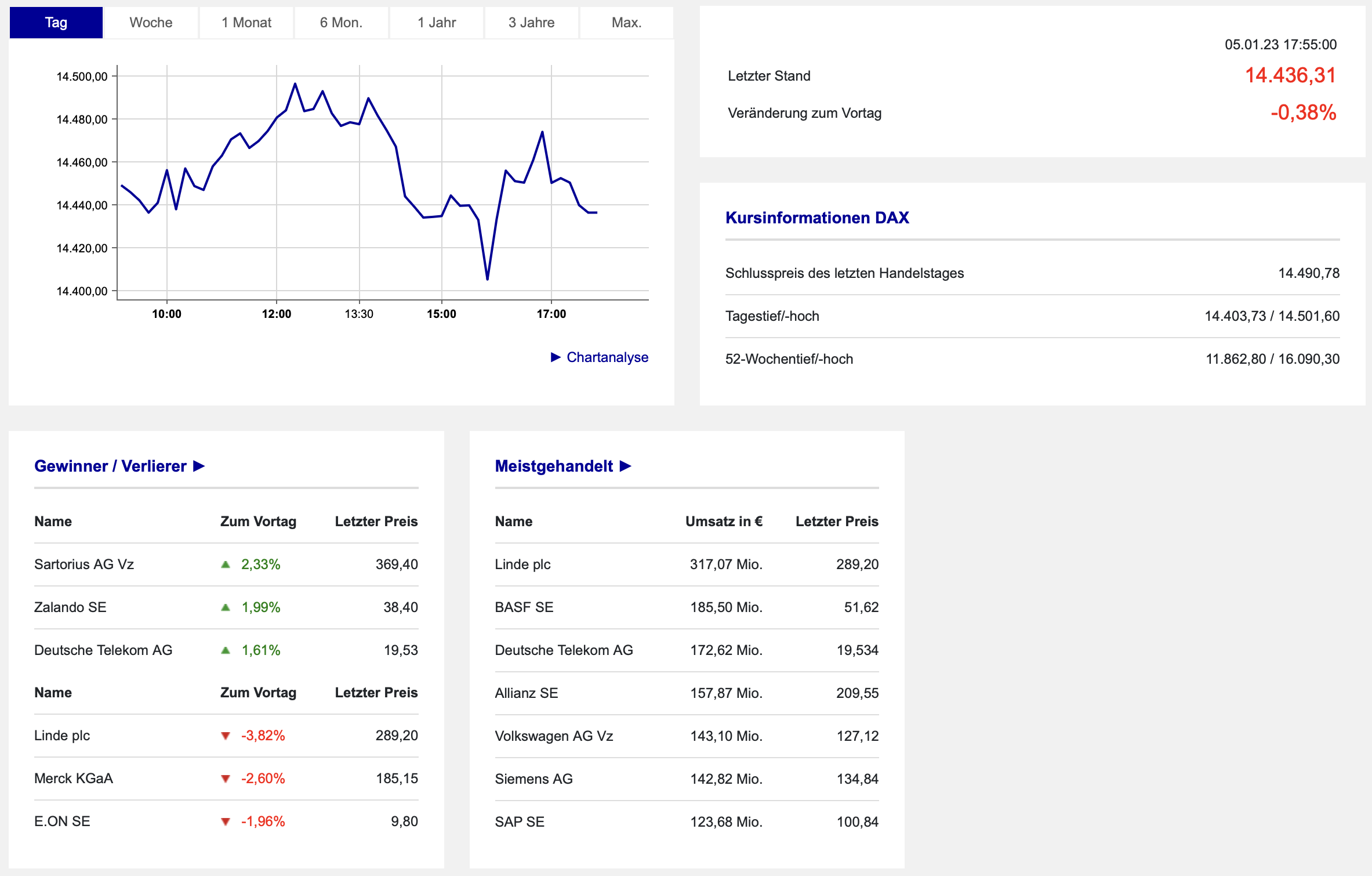The height and width of the screenshot is (876, 1372).
Task: Click the green up arrow beside Zalando SE
Action: [x=226, y=607]
